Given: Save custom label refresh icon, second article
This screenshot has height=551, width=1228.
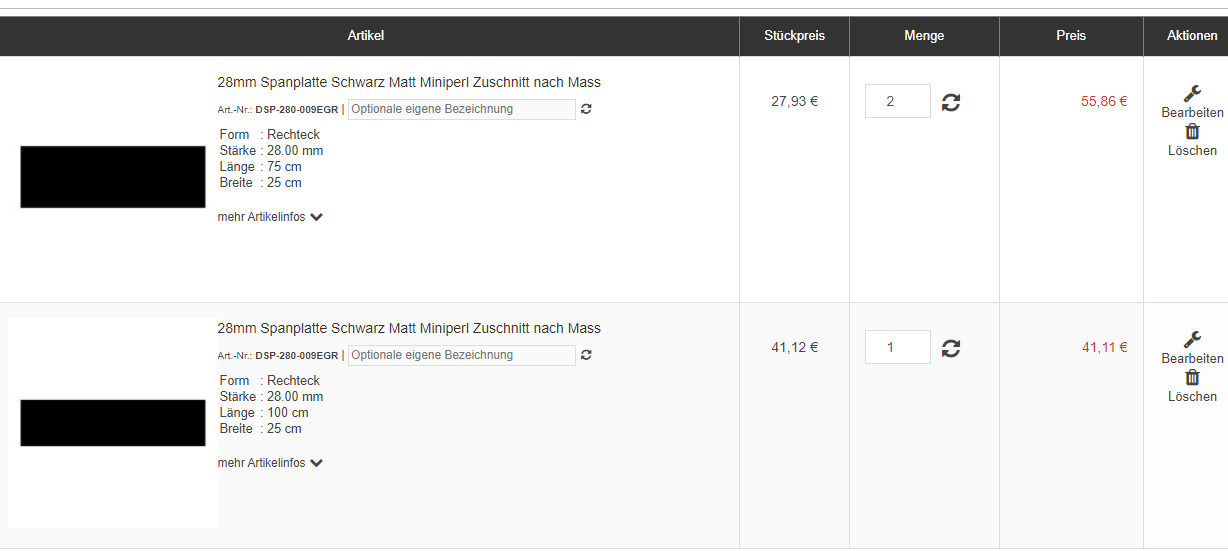Looking at the screenshot, I should click(586, 355).
